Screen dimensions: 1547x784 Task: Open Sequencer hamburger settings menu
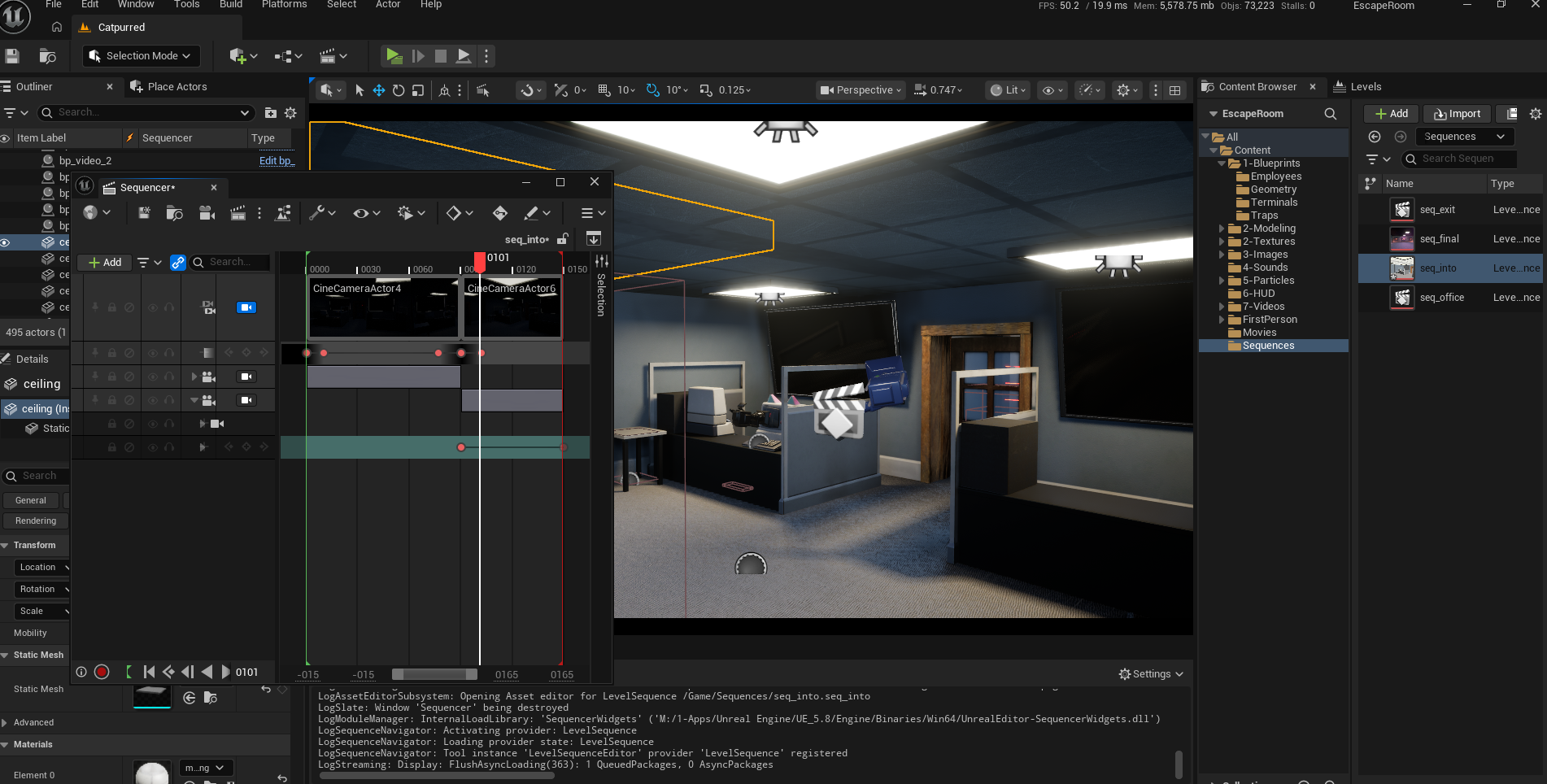(x=593, y=213)
